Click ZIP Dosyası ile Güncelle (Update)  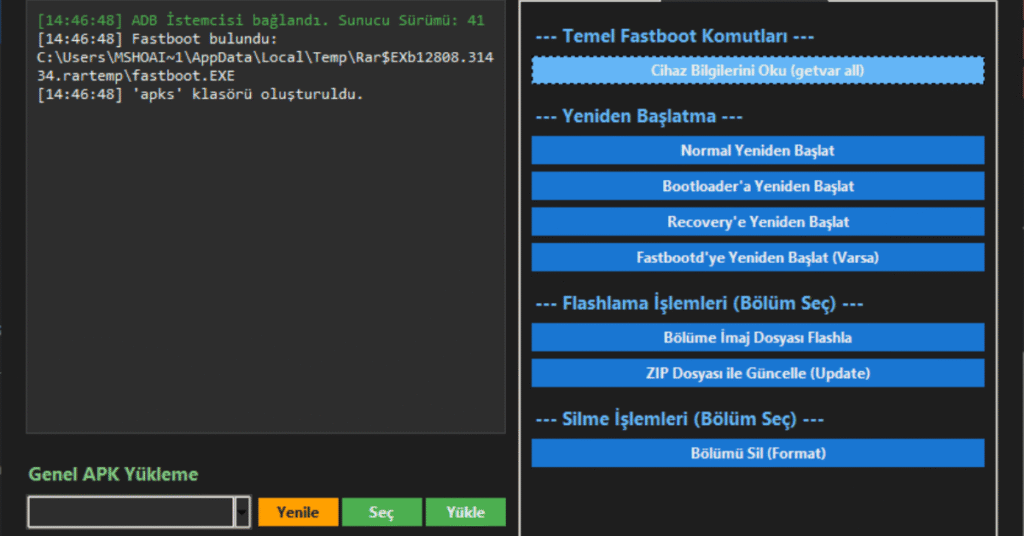pos(758,373)
